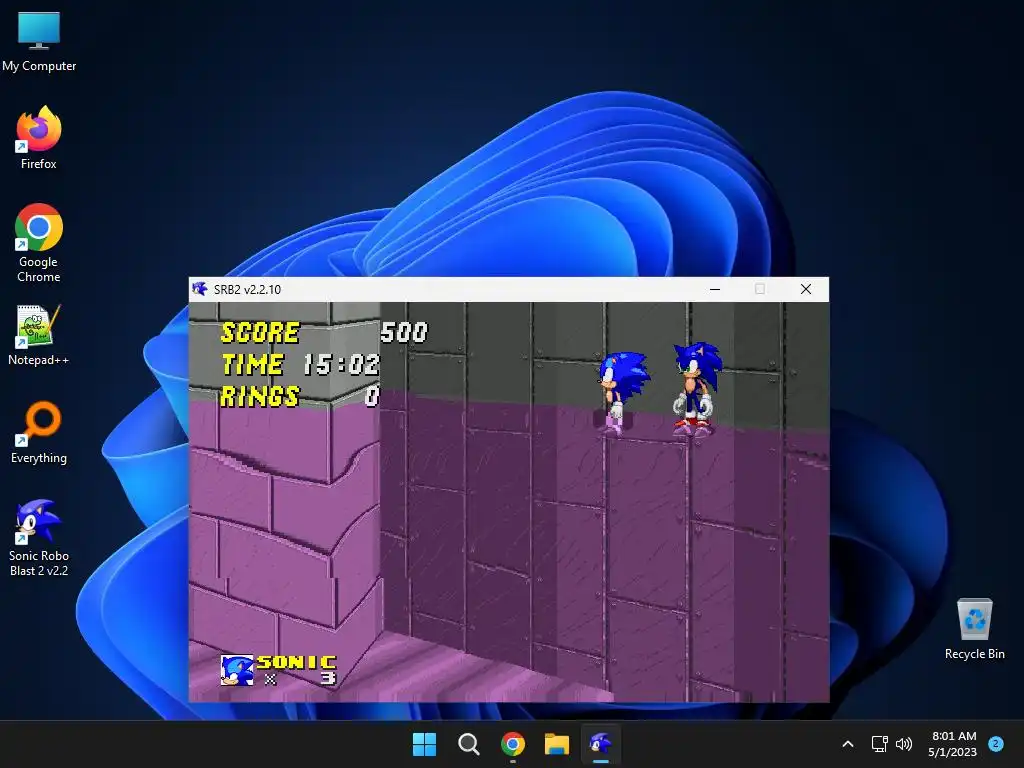Open taskbar Search
1024x768 pixels.
pos(468,744)
